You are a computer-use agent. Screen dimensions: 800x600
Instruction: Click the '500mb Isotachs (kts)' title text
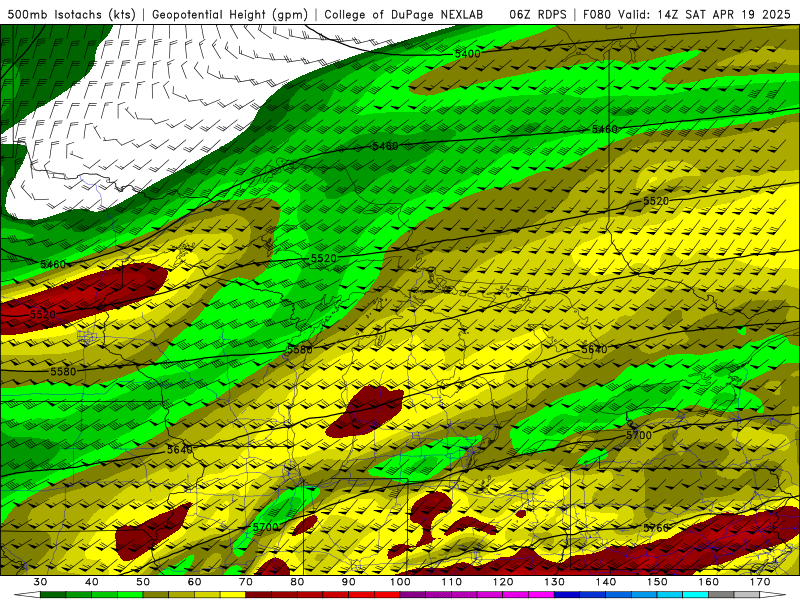point(71,15)
